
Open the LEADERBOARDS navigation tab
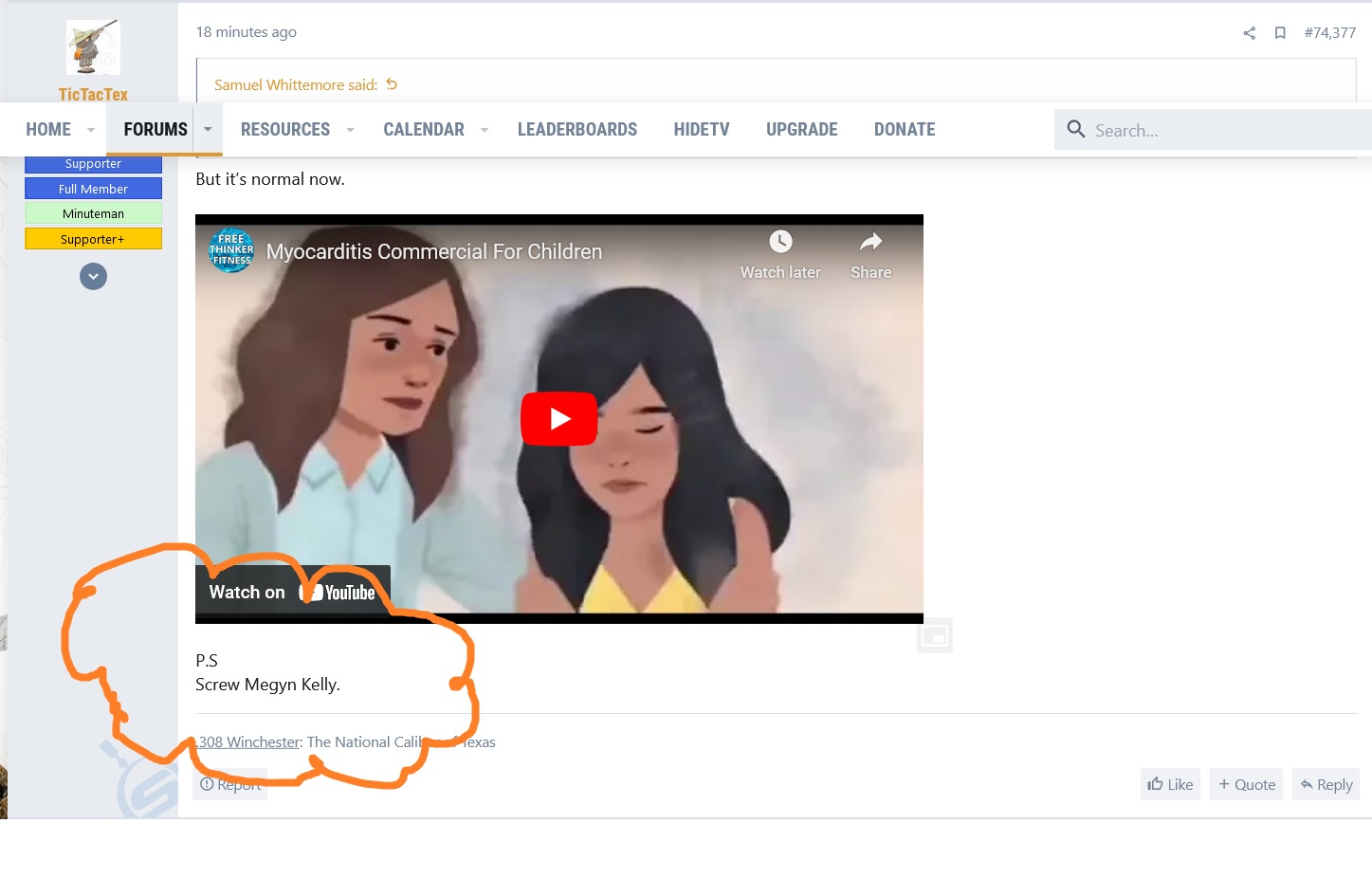[x=577, y=129]
